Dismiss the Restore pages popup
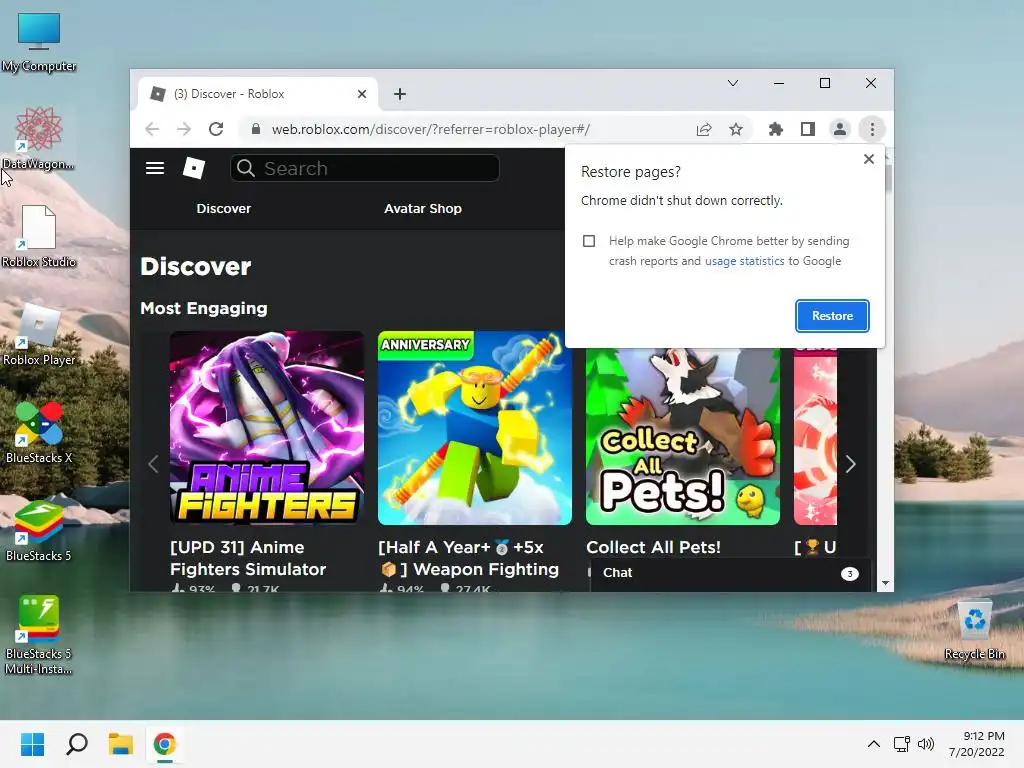The image size is (1024, 768). (x=869, y=159)
